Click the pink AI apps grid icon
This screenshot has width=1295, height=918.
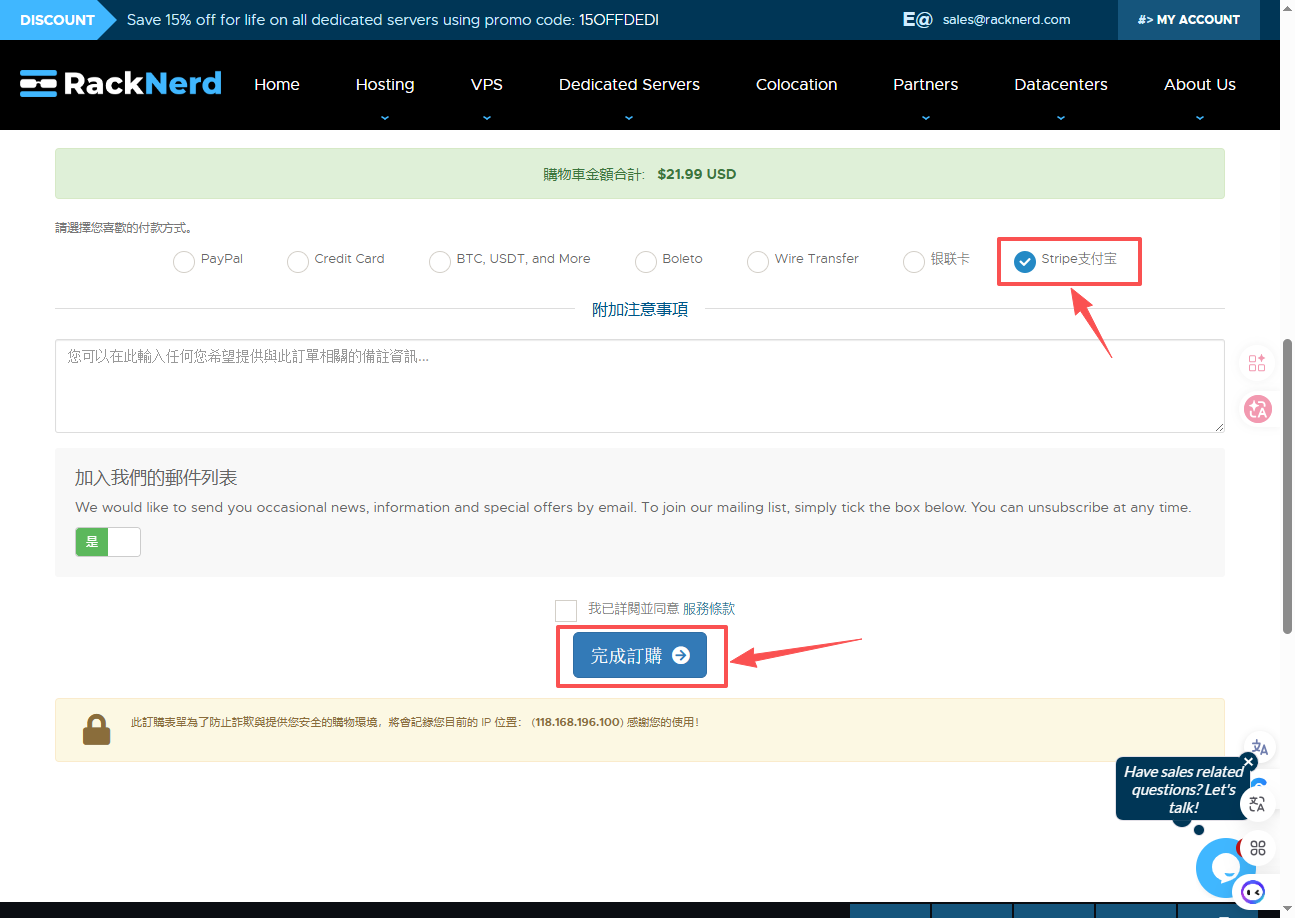point(1257,363)
